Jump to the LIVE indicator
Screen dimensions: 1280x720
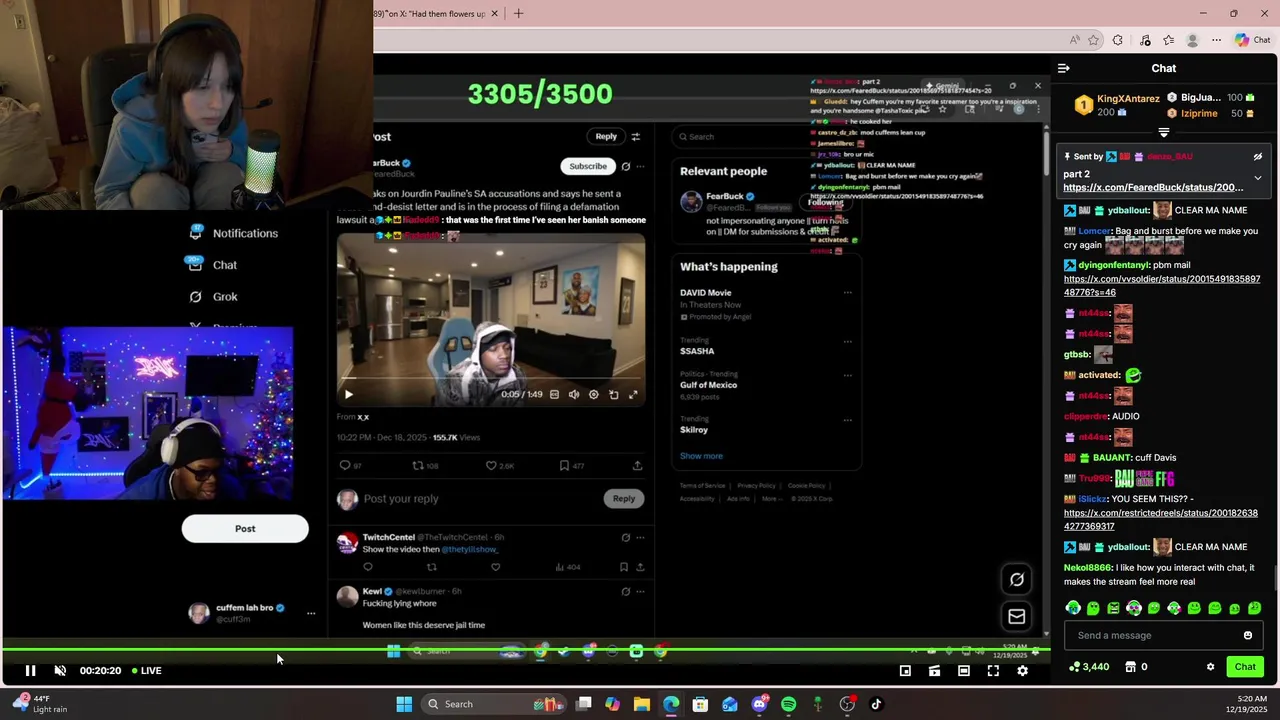coord(146,671)
